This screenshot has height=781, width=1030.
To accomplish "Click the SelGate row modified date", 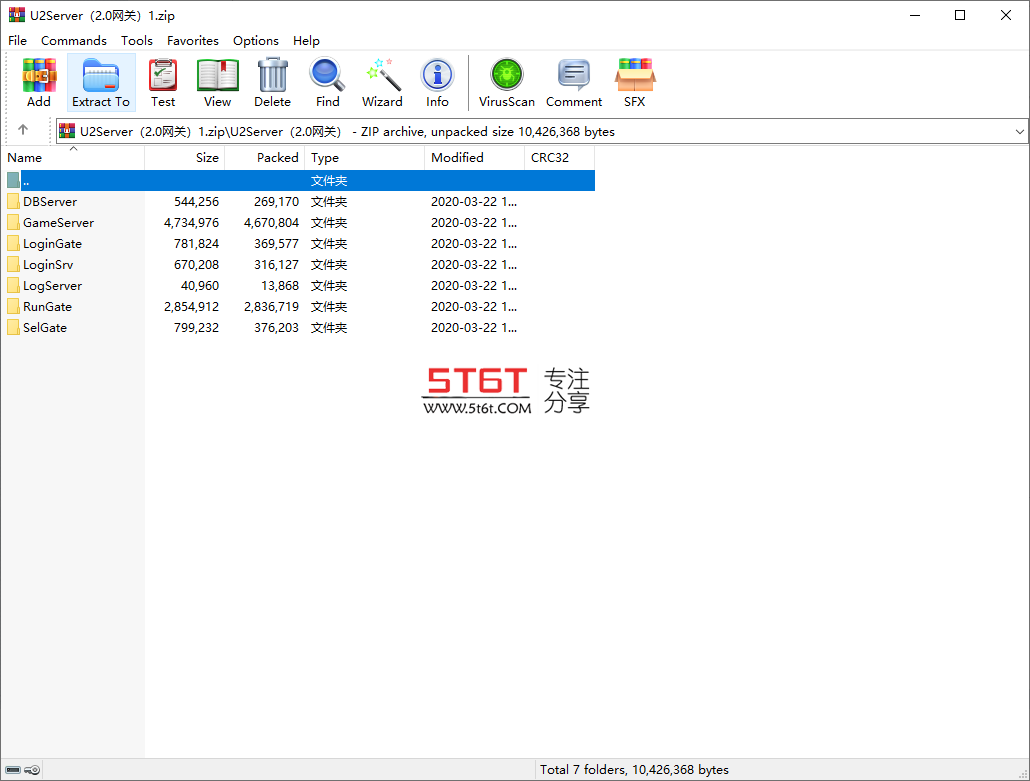I will [x=474, y=328].
